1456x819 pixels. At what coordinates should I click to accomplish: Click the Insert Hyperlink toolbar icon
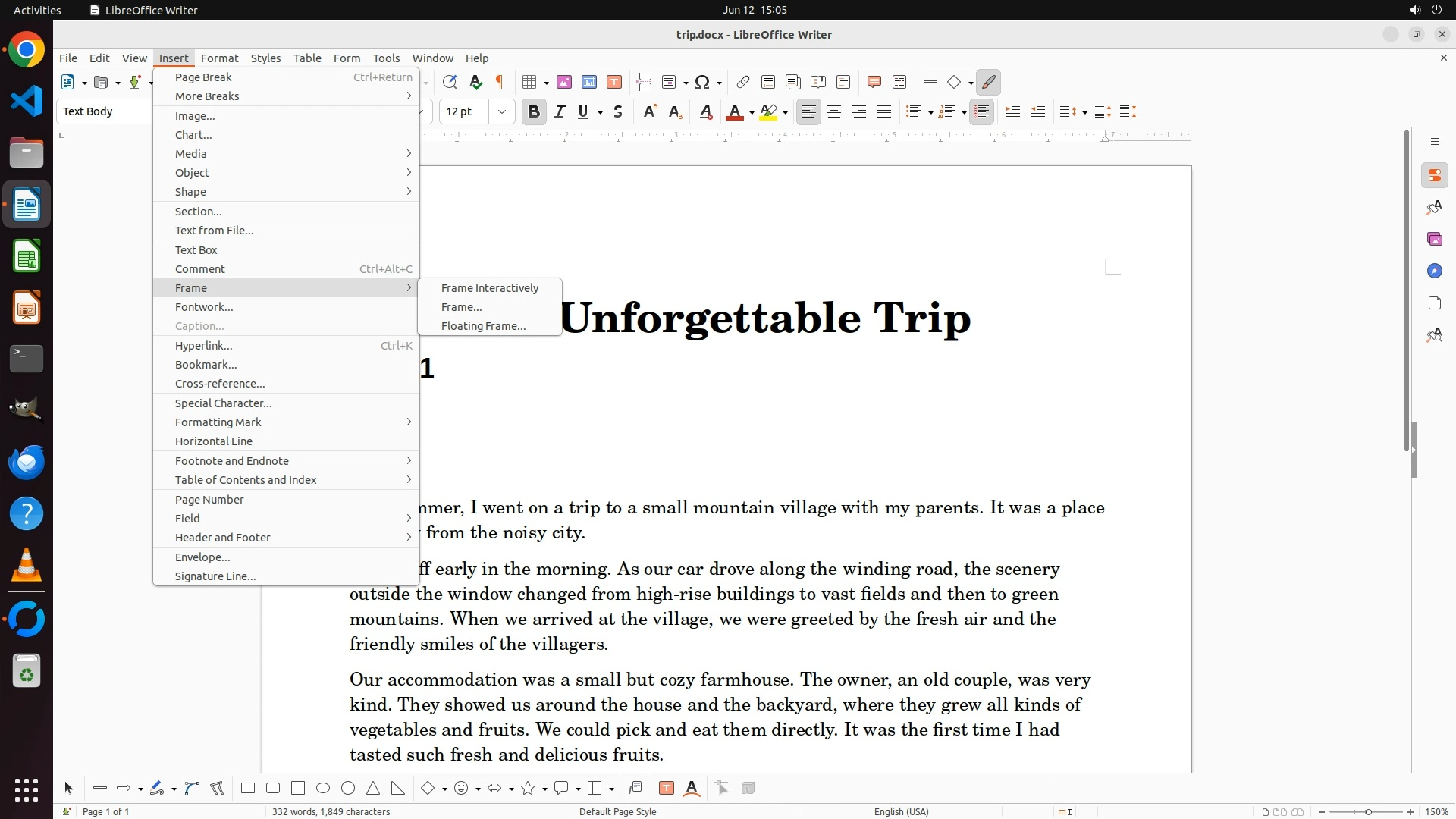743,82
